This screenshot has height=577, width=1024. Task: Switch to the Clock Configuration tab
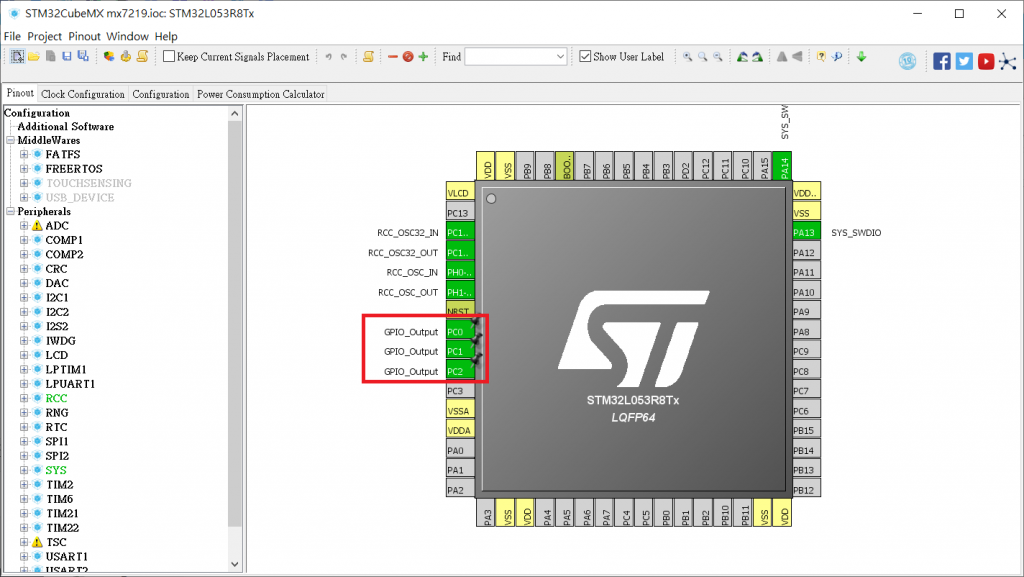(x=83, y=94)
